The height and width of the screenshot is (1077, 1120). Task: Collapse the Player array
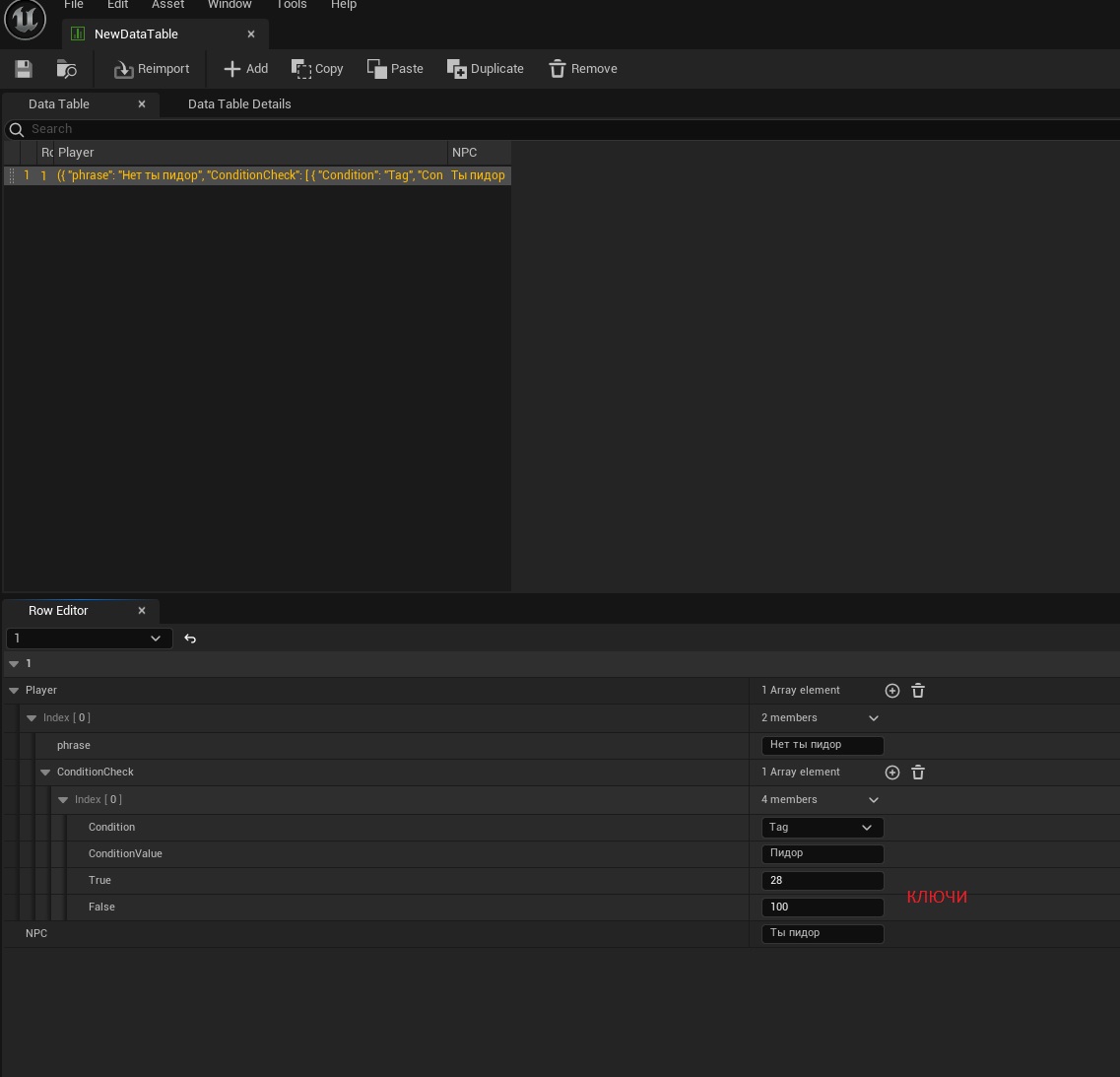[x=14, y=691]
